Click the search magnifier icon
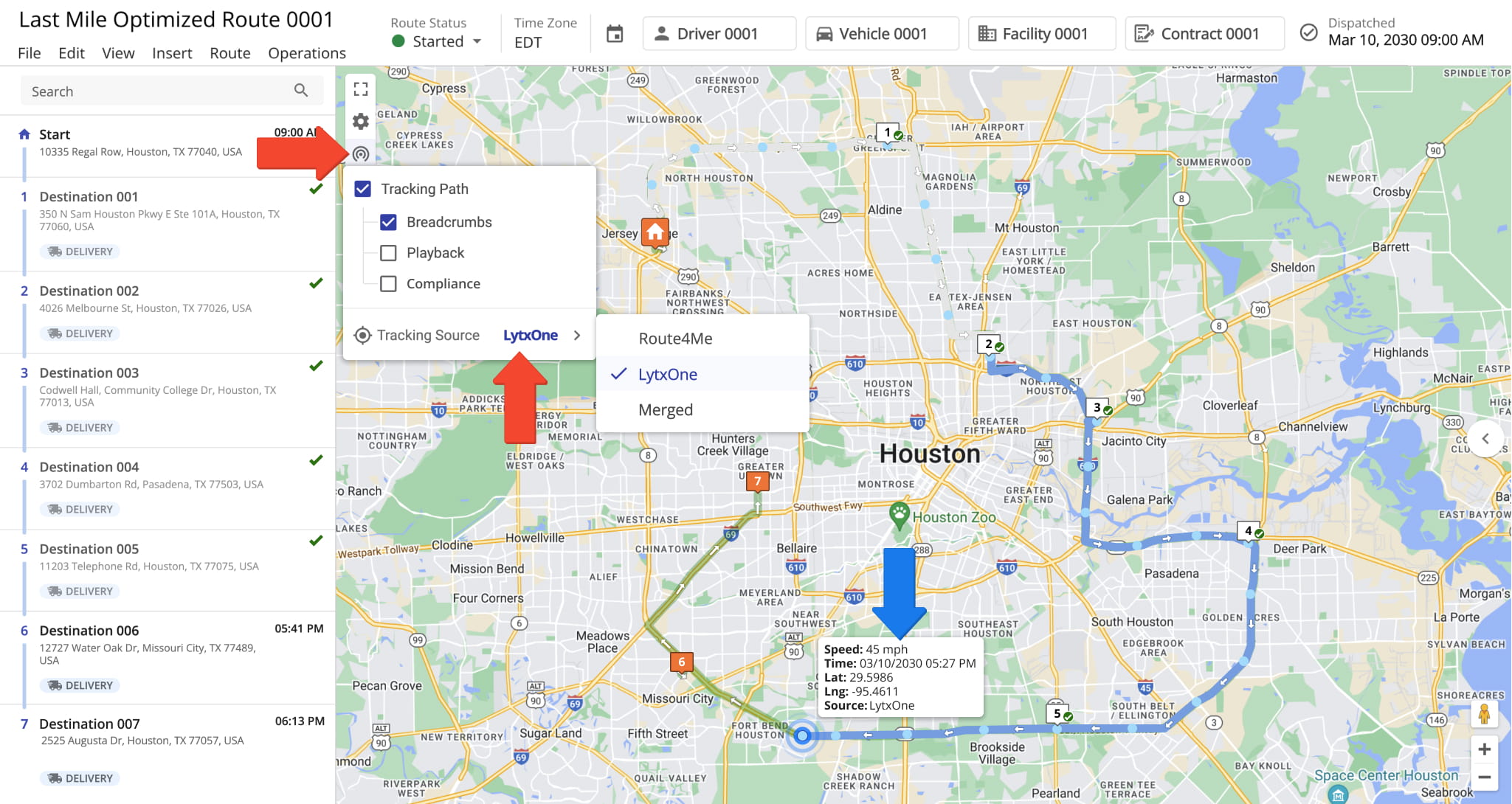 [301, 91]
